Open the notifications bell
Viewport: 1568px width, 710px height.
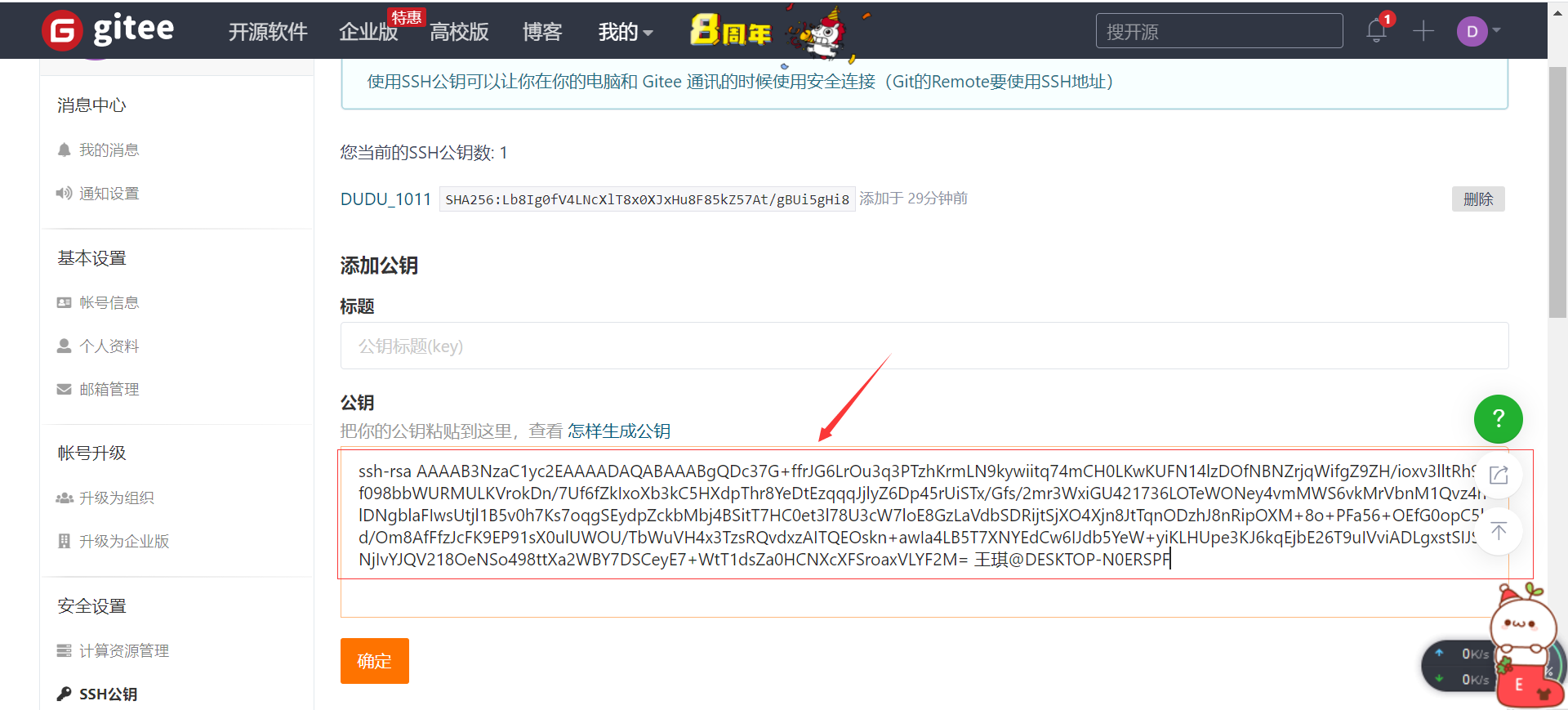[1376, 31]
